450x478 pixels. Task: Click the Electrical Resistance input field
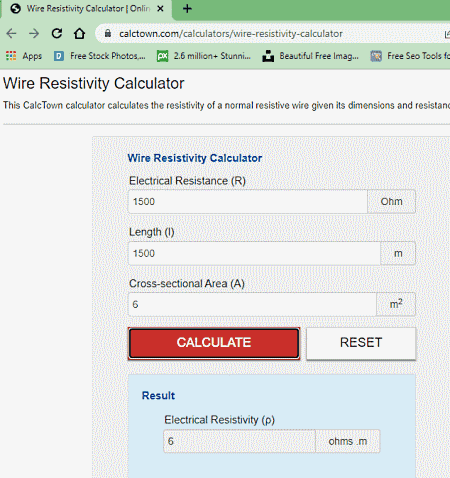248,202
